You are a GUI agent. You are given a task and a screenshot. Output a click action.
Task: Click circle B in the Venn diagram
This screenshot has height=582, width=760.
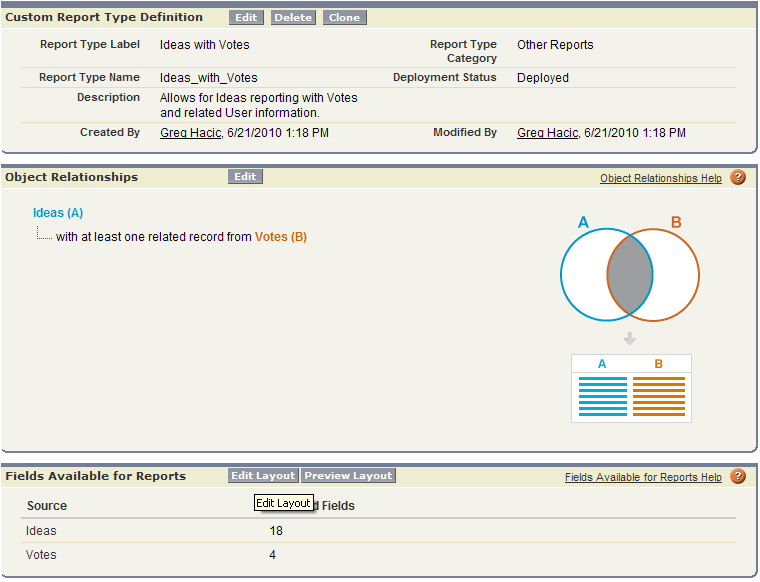(676, 275)
